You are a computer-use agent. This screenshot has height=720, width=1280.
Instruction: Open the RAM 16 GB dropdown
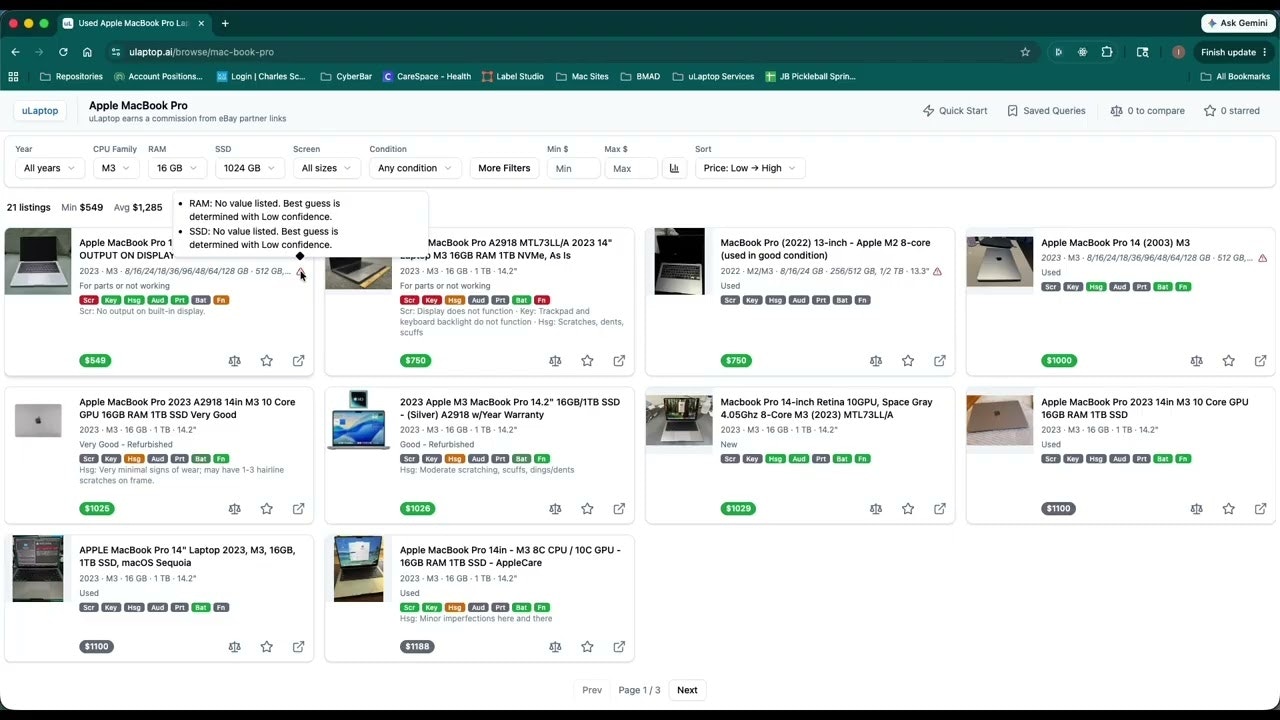tap(177, 168)
